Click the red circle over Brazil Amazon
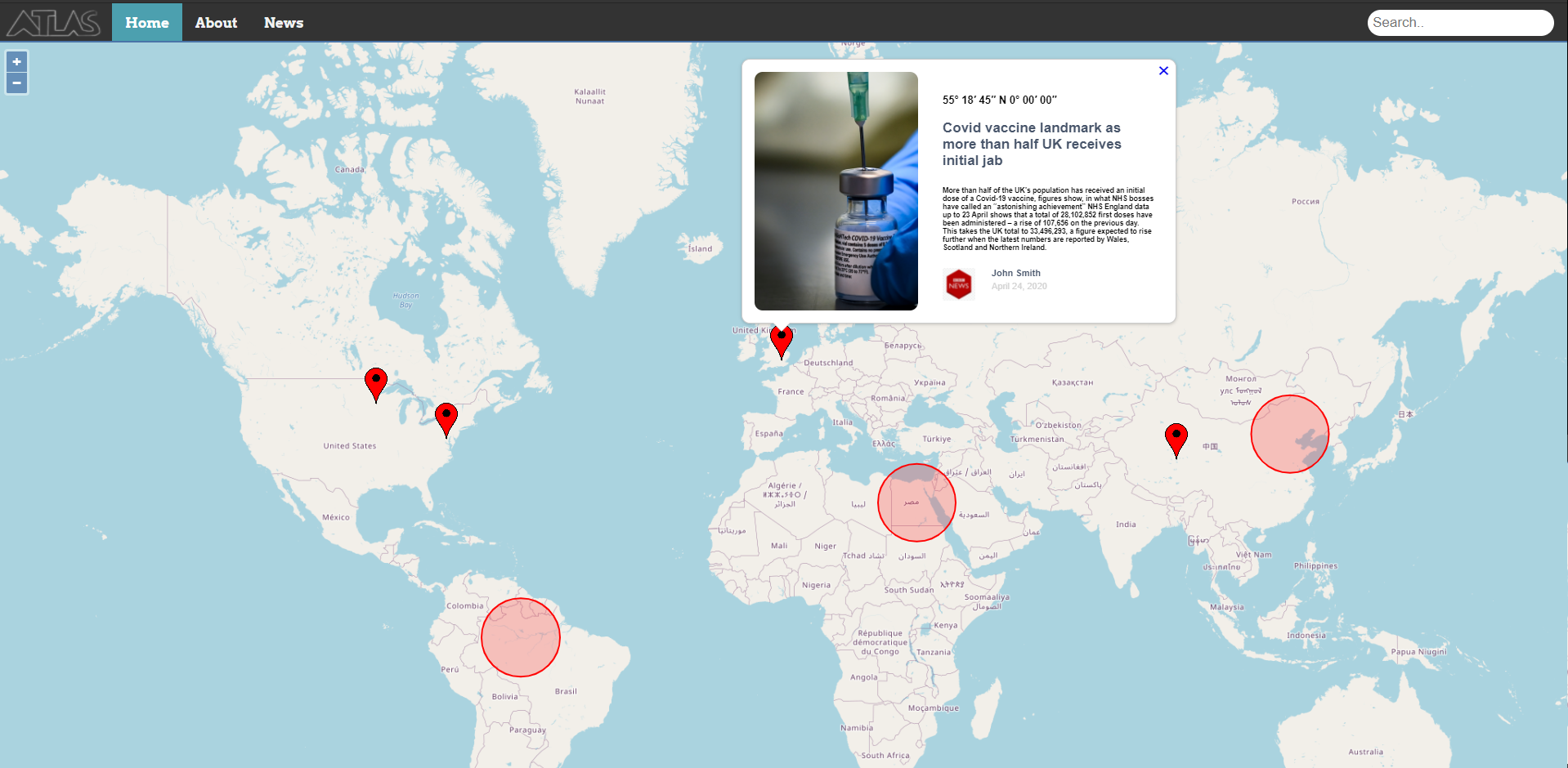 pyautogui.click(x=521, y=637)
